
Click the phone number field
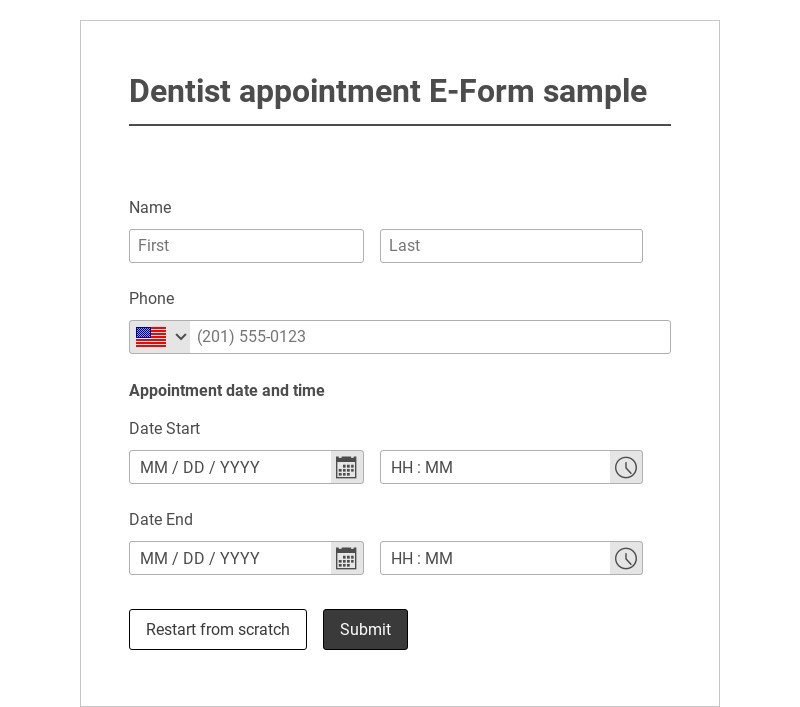(430, 337)
